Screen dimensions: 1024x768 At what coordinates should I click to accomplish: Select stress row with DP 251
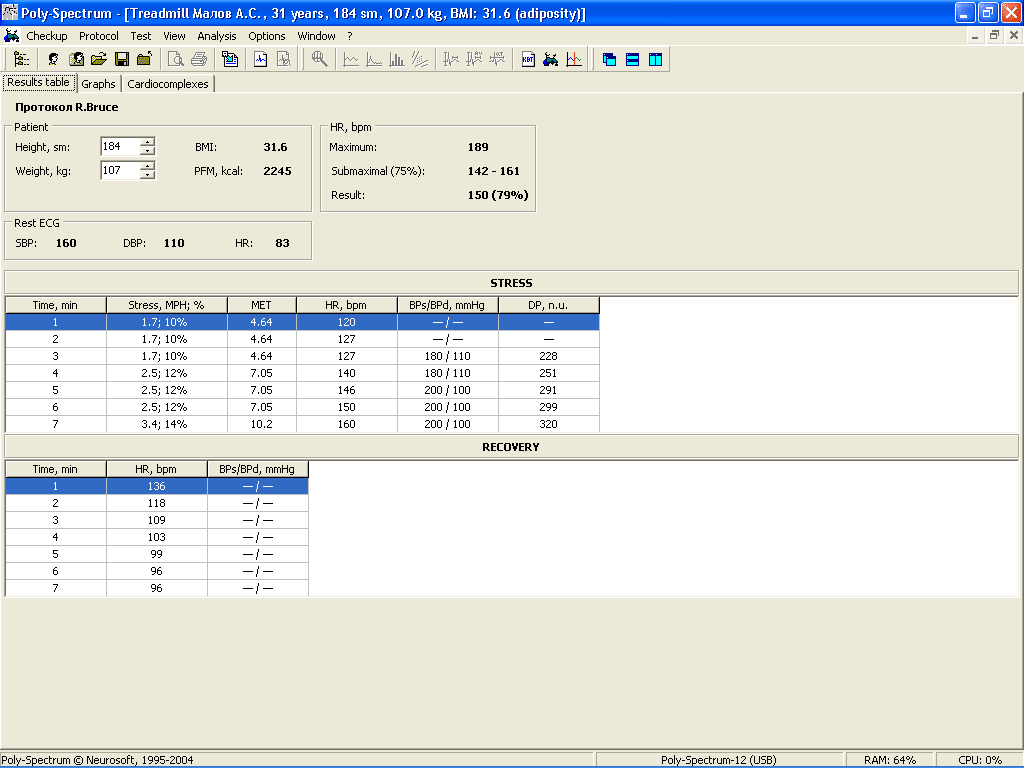(x=302, y=373)
